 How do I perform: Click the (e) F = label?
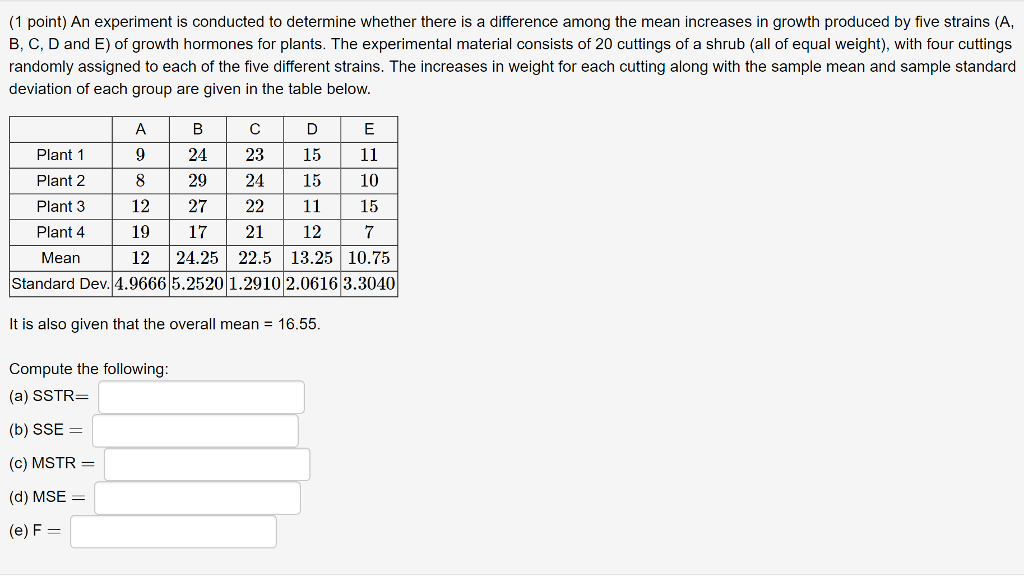[x=33, y=530]
